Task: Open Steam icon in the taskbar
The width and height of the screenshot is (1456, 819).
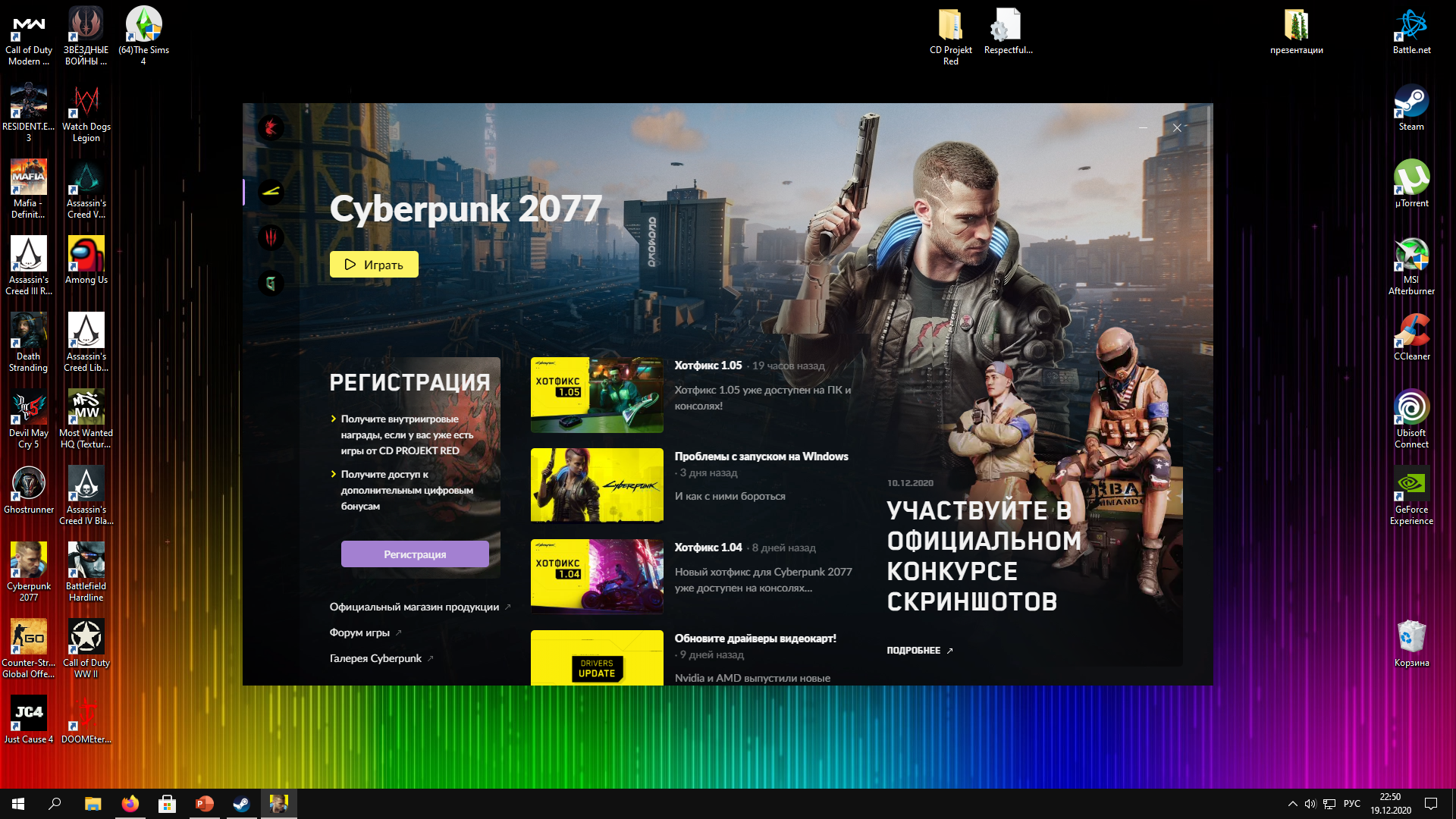Action: [241, 804]
